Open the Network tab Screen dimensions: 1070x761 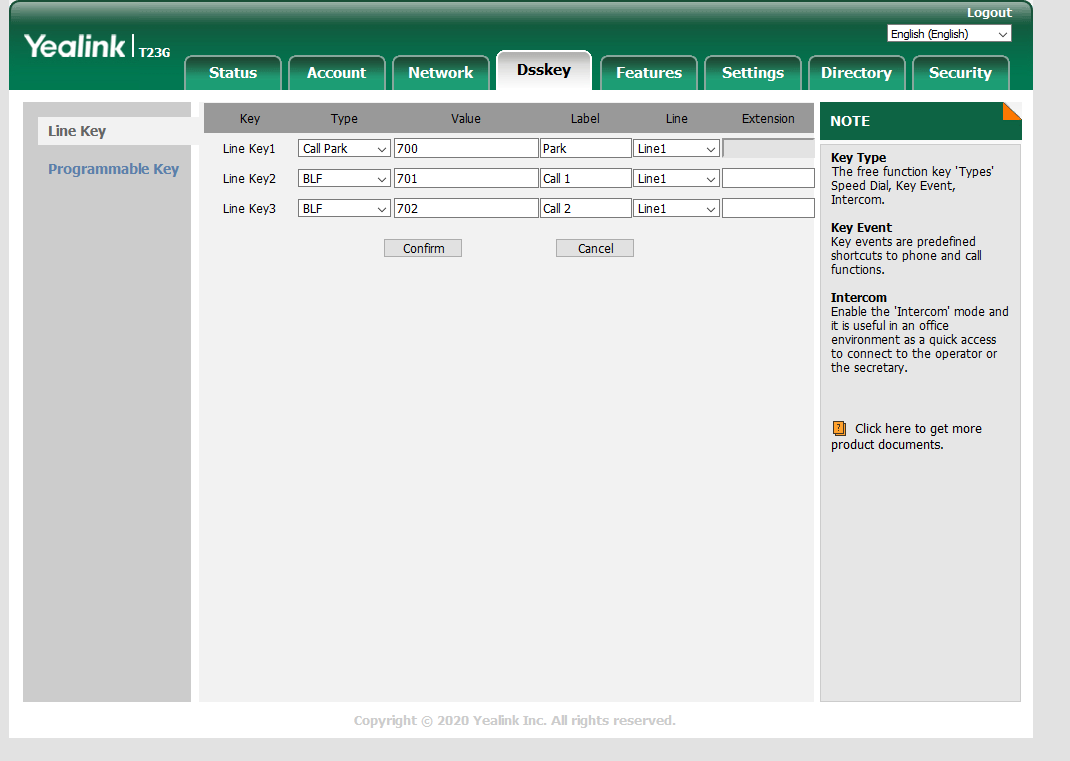pyautogui.click(x=440, y=73)
